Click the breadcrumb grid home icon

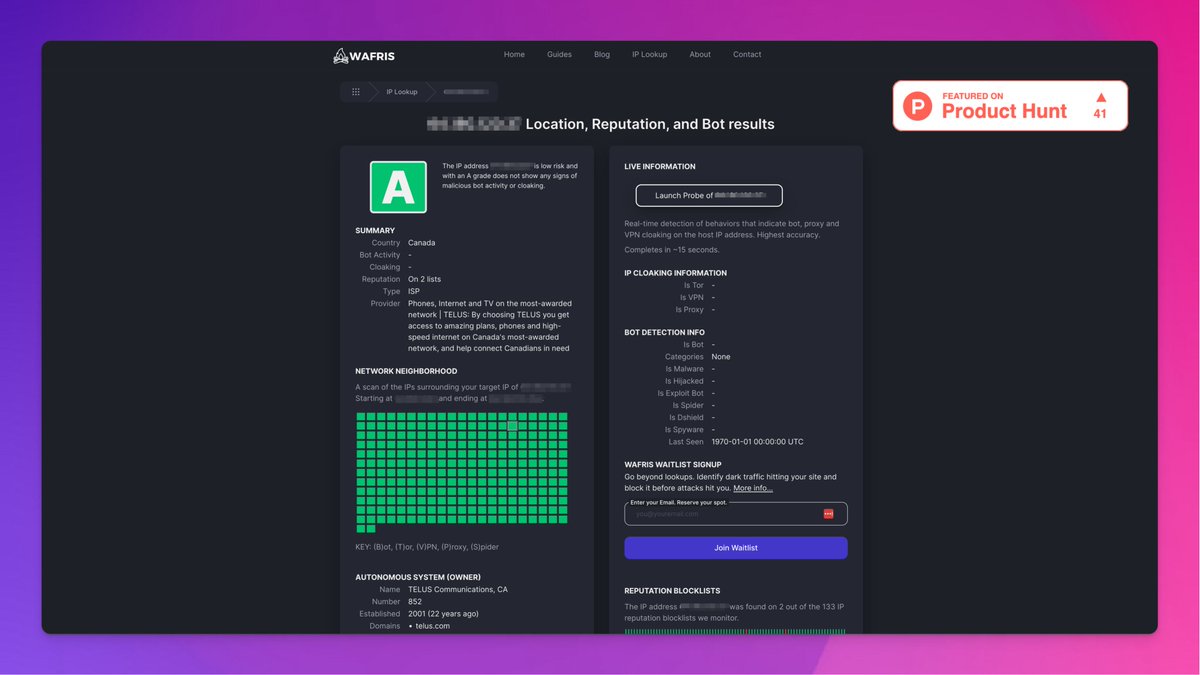[x=356, y=92]
